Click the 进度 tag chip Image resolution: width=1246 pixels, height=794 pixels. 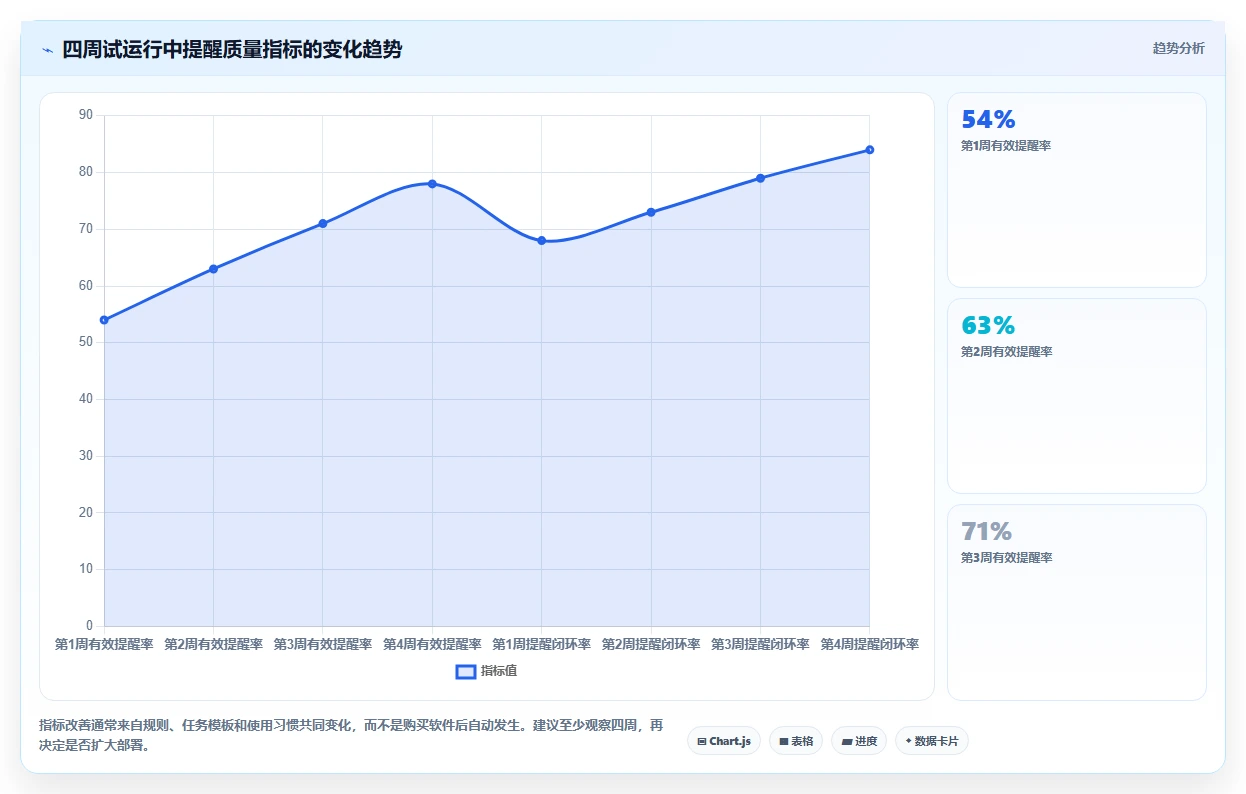coord(859,741)
